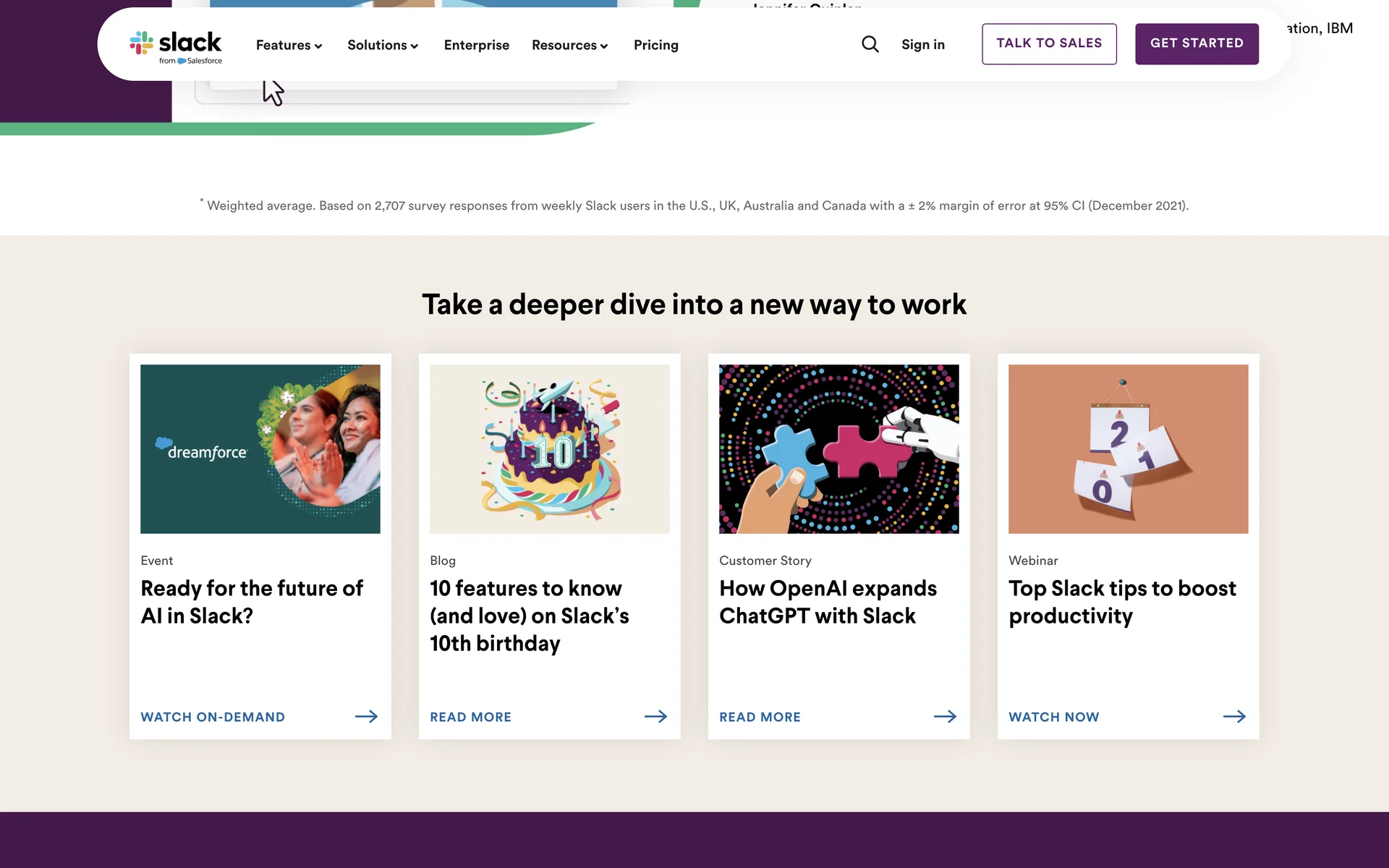This screenshot has width=1389, height=868.
Task: Go to the Enterprise page
Action: point(476,45)
